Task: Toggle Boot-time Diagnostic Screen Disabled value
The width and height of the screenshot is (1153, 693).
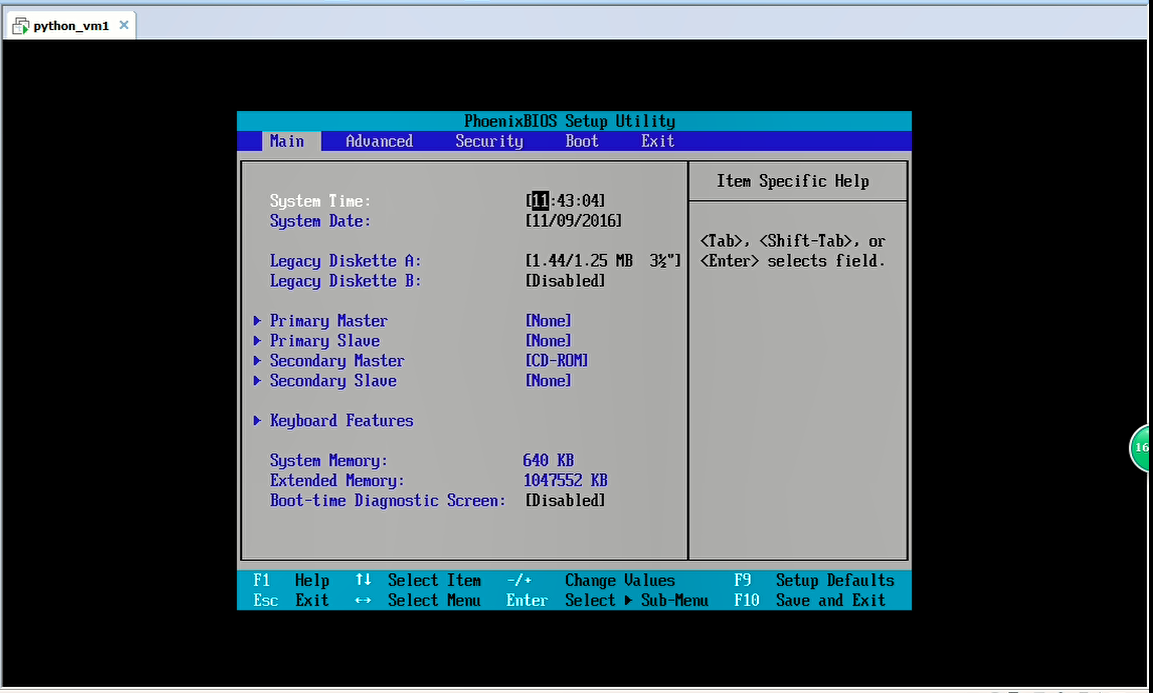Action: (565, 500)
